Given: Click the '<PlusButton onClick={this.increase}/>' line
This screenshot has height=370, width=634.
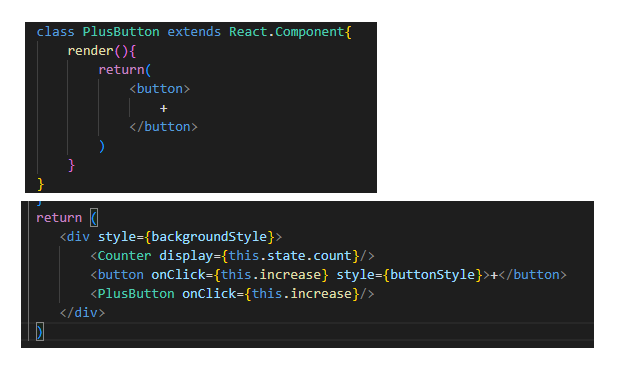Looking at the screenshot, I should coord(232,294).
